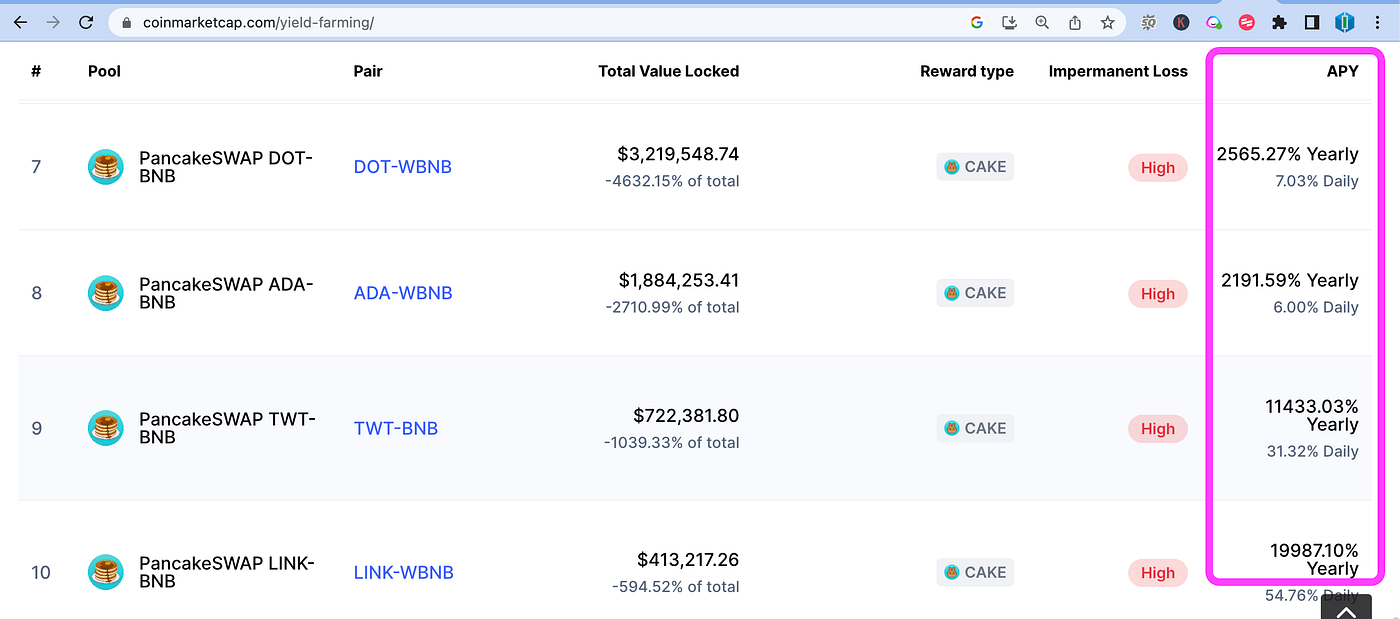Click the browser back arrow

pyautogui.click(x=21, y=22)
